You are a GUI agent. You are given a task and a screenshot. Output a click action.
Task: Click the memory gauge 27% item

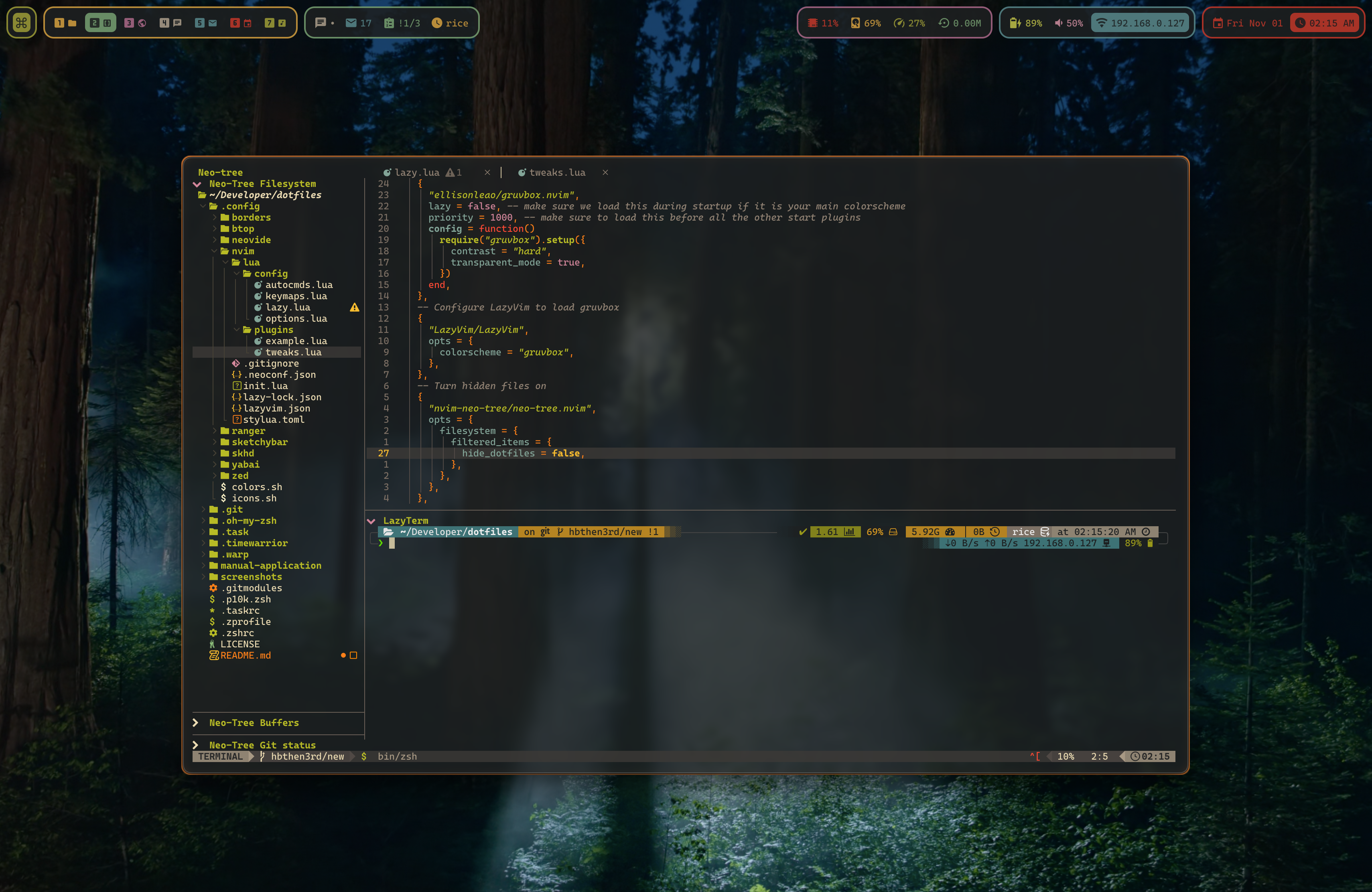click(909, 23)
